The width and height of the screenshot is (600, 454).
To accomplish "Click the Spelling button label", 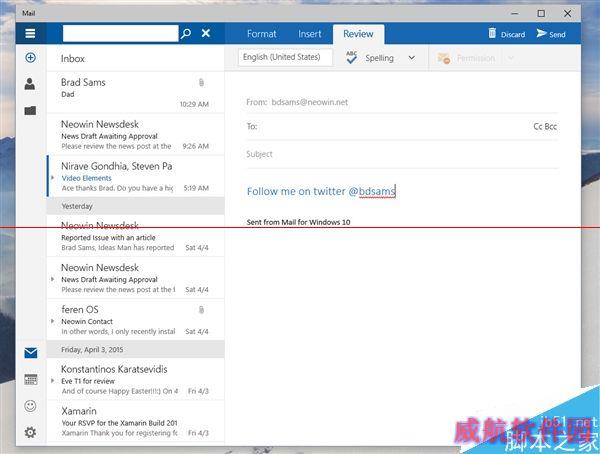I will 379,58.
